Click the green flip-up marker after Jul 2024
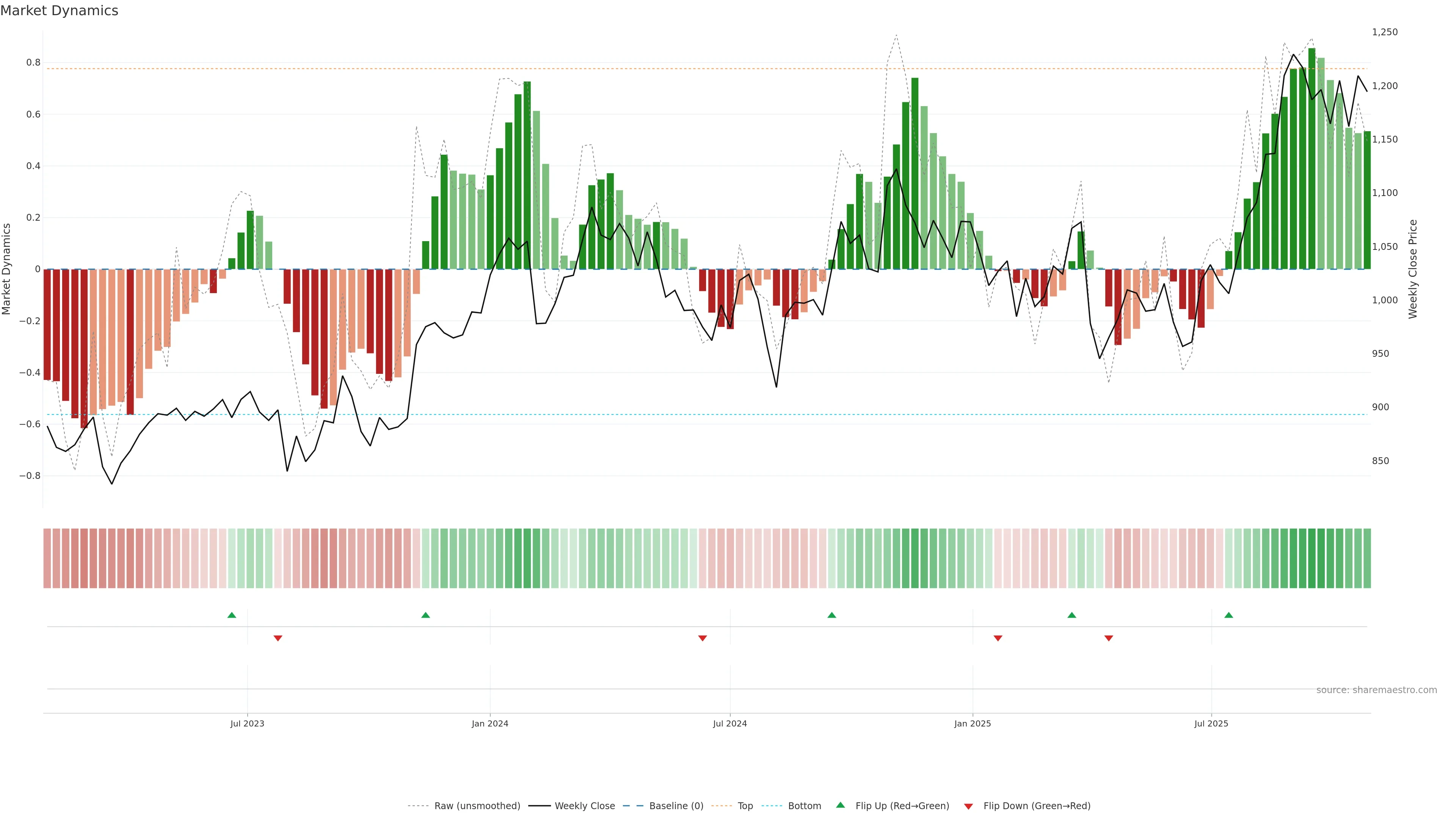The width and height of the screenshot is (1456, 819). [832, 615]
